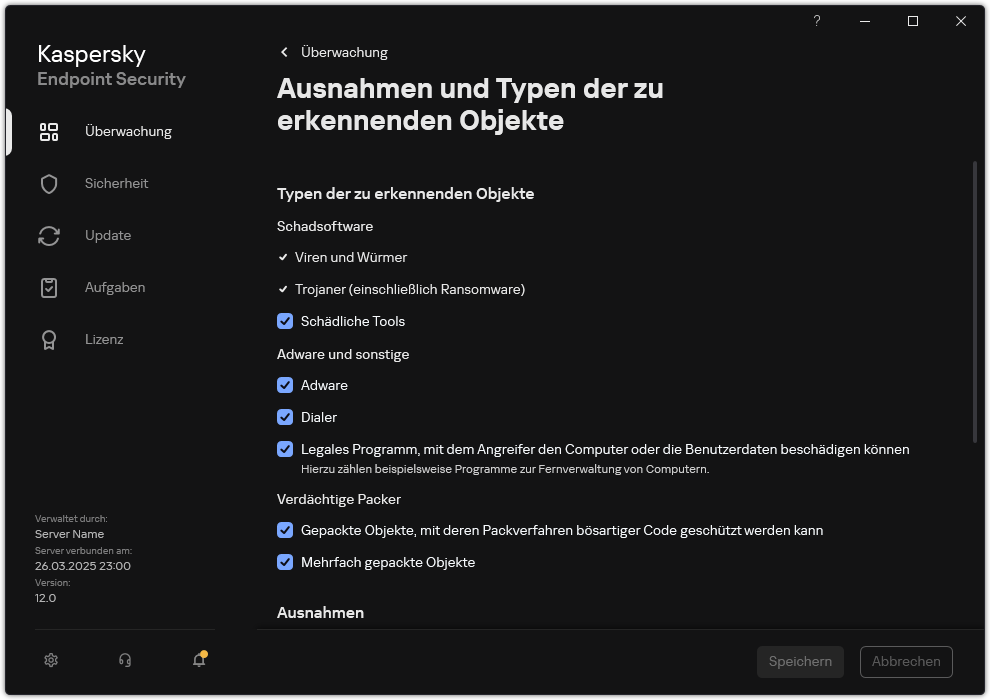Disable detection of Mehrfach gepackte Objekte
The width and height of the screenshot is (990, 700).
tap(285, 562)
